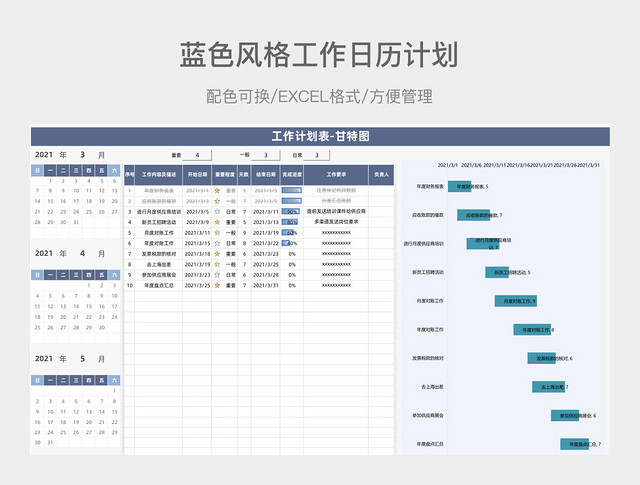This screenshot has width=640, height=485.
Task: Click the 2021/3/1 axis label on Gantt chart
Action: click(448, 165)
